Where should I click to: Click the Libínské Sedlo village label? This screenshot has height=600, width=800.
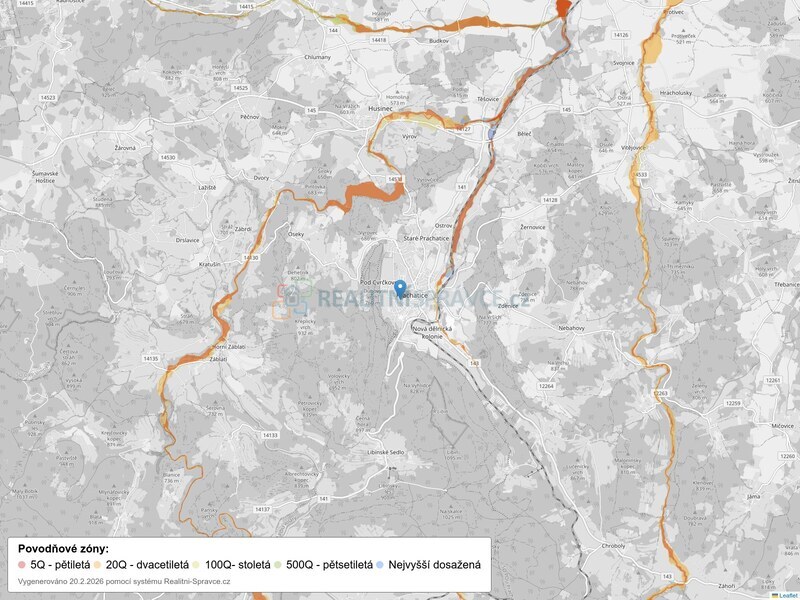[x=383, y=453]
